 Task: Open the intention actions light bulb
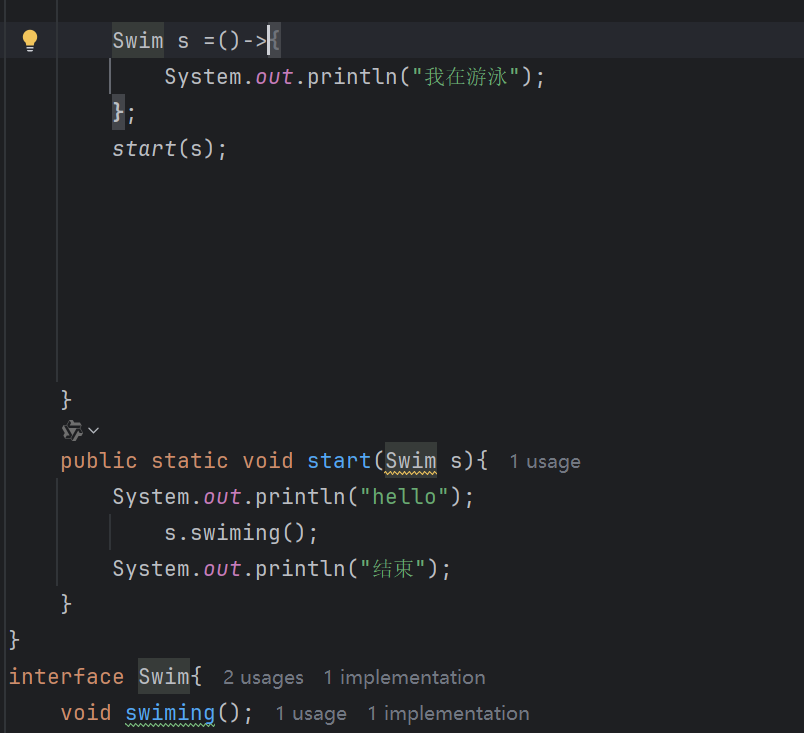(29, 39)
